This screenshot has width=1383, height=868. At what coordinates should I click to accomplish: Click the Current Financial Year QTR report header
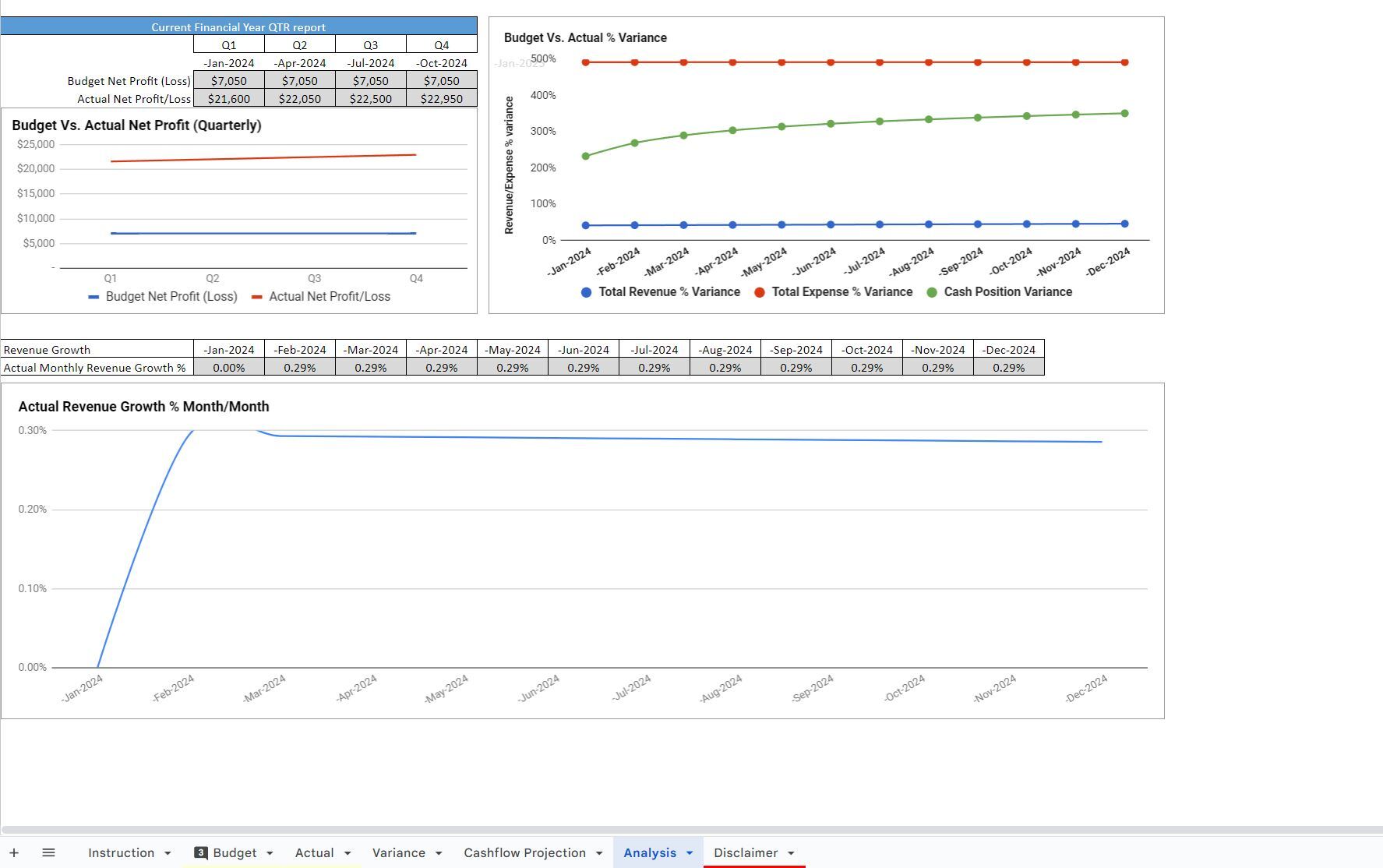point(238,26)
